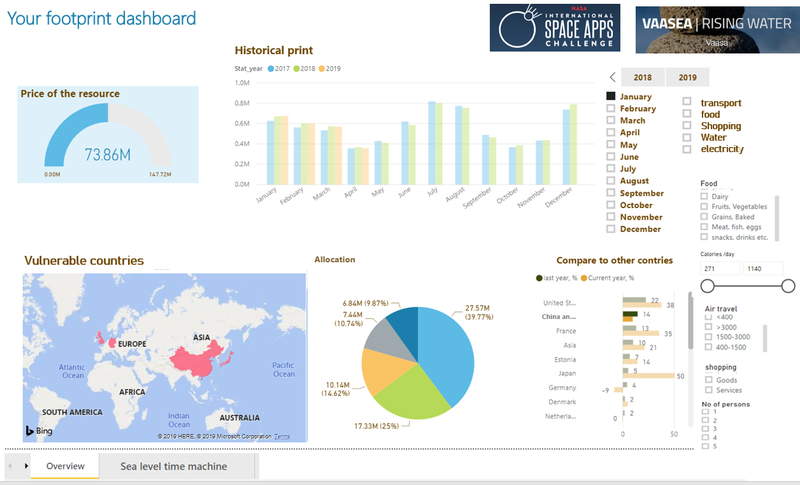The width and height of the screenshot is (800, 485).
Task: Click the NASA Space Apps Challenge logo
Action: [555, 27]
